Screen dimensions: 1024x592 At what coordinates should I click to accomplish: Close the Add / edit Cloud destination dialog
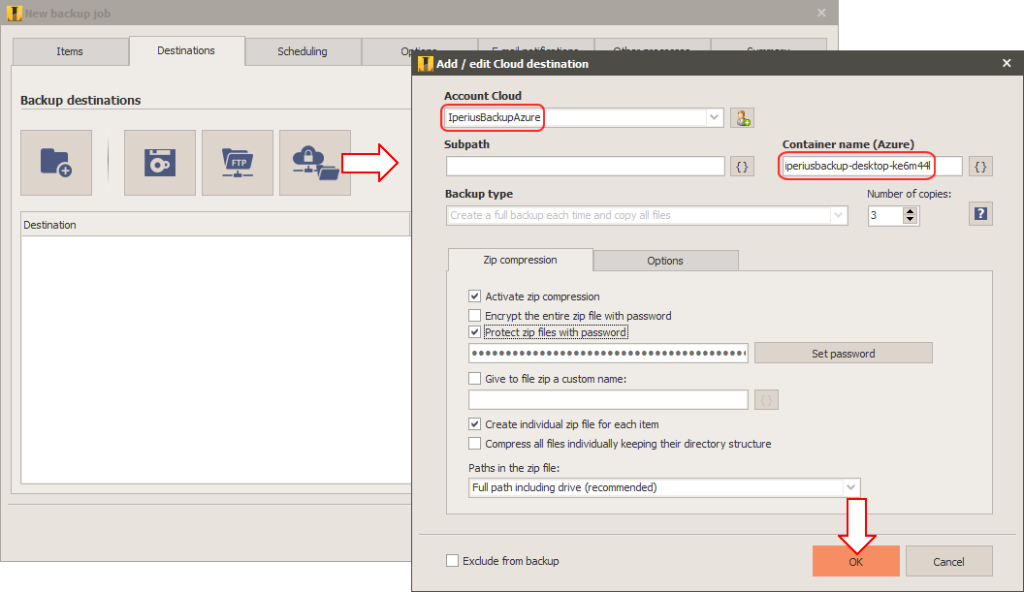pos(1006,63)
